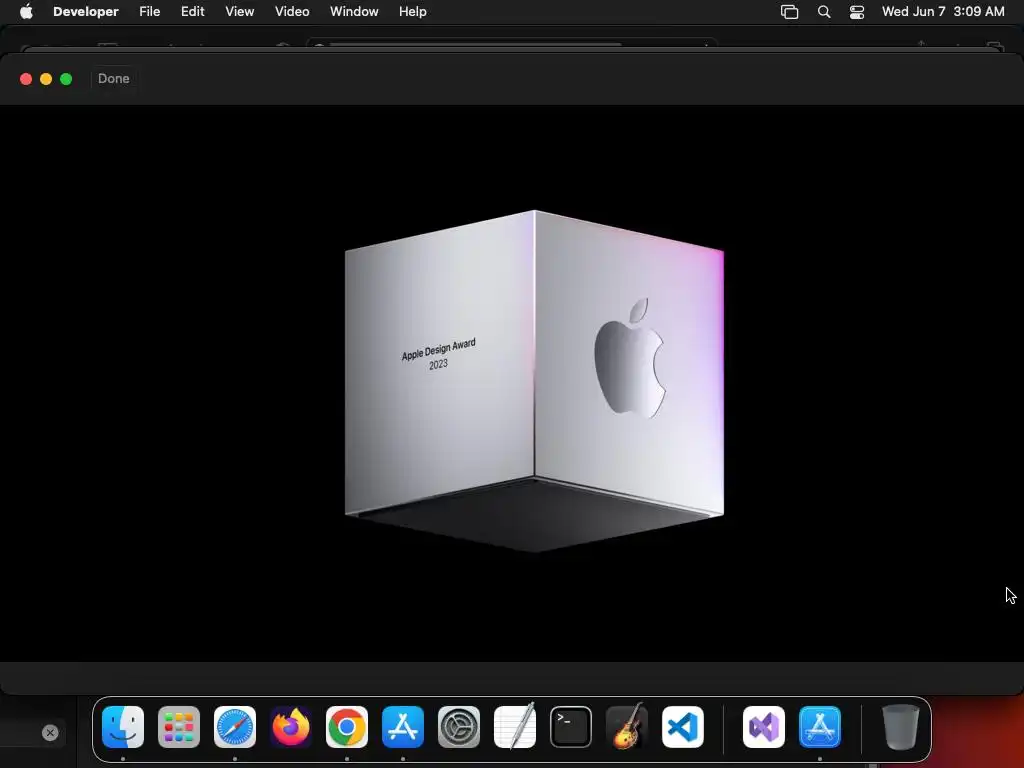Open Launchpad from the Dock
Image resolution: width=1024 pixels, height=768 pixels.
click(x=179, y=727)
